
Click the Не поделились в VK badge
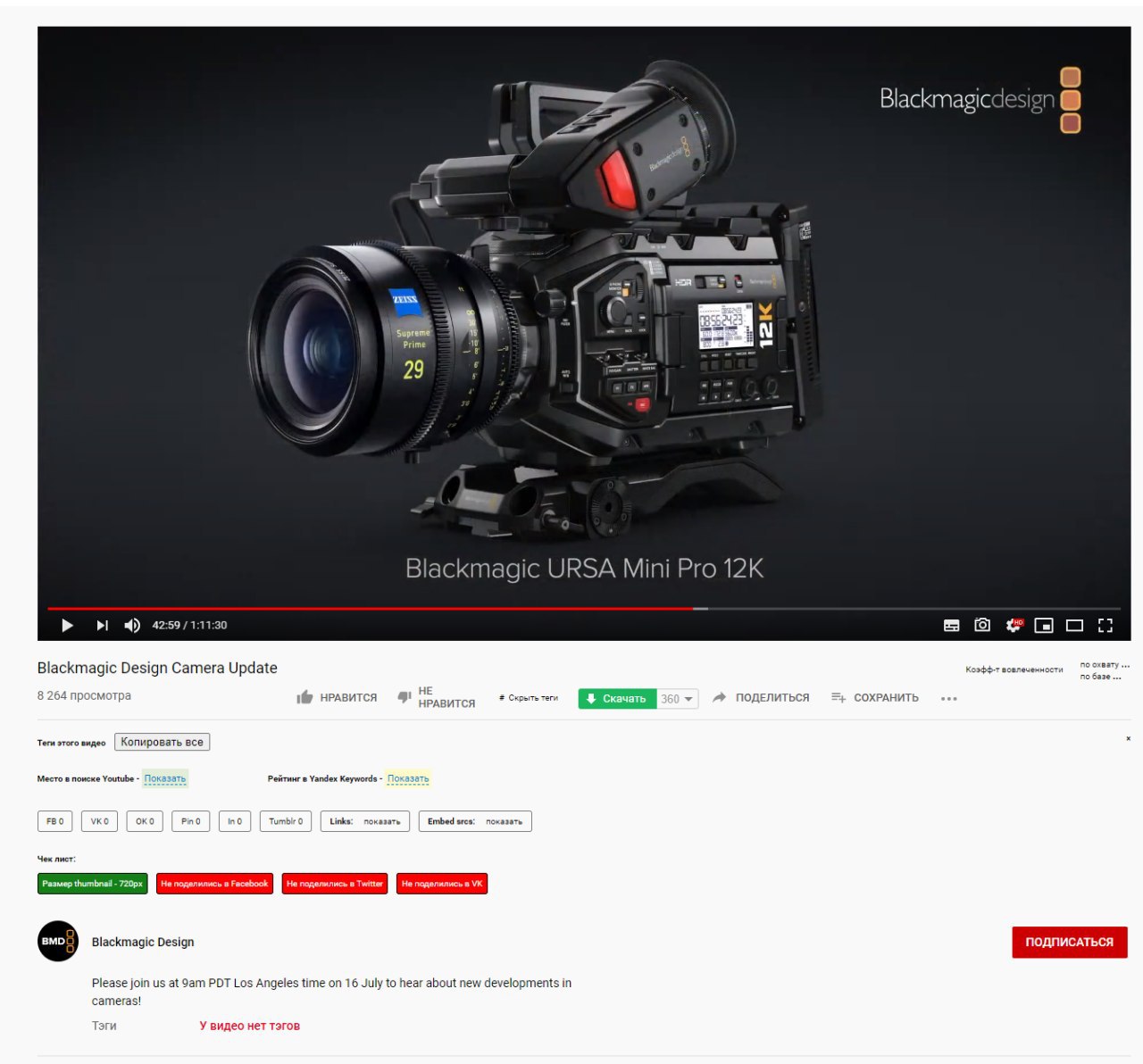coord(442,884)
